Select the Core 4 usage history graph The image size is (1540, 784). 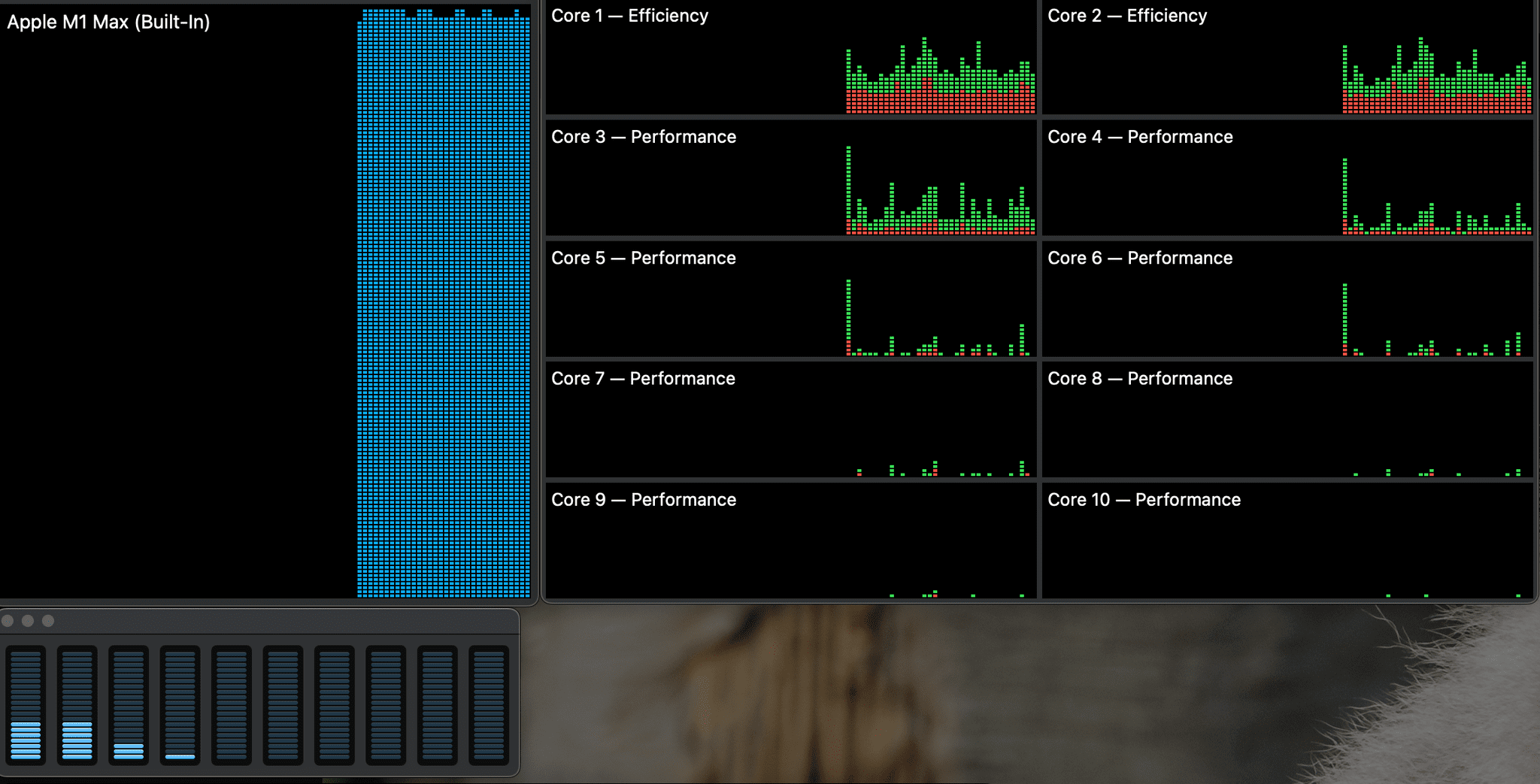coord(1437,196)
